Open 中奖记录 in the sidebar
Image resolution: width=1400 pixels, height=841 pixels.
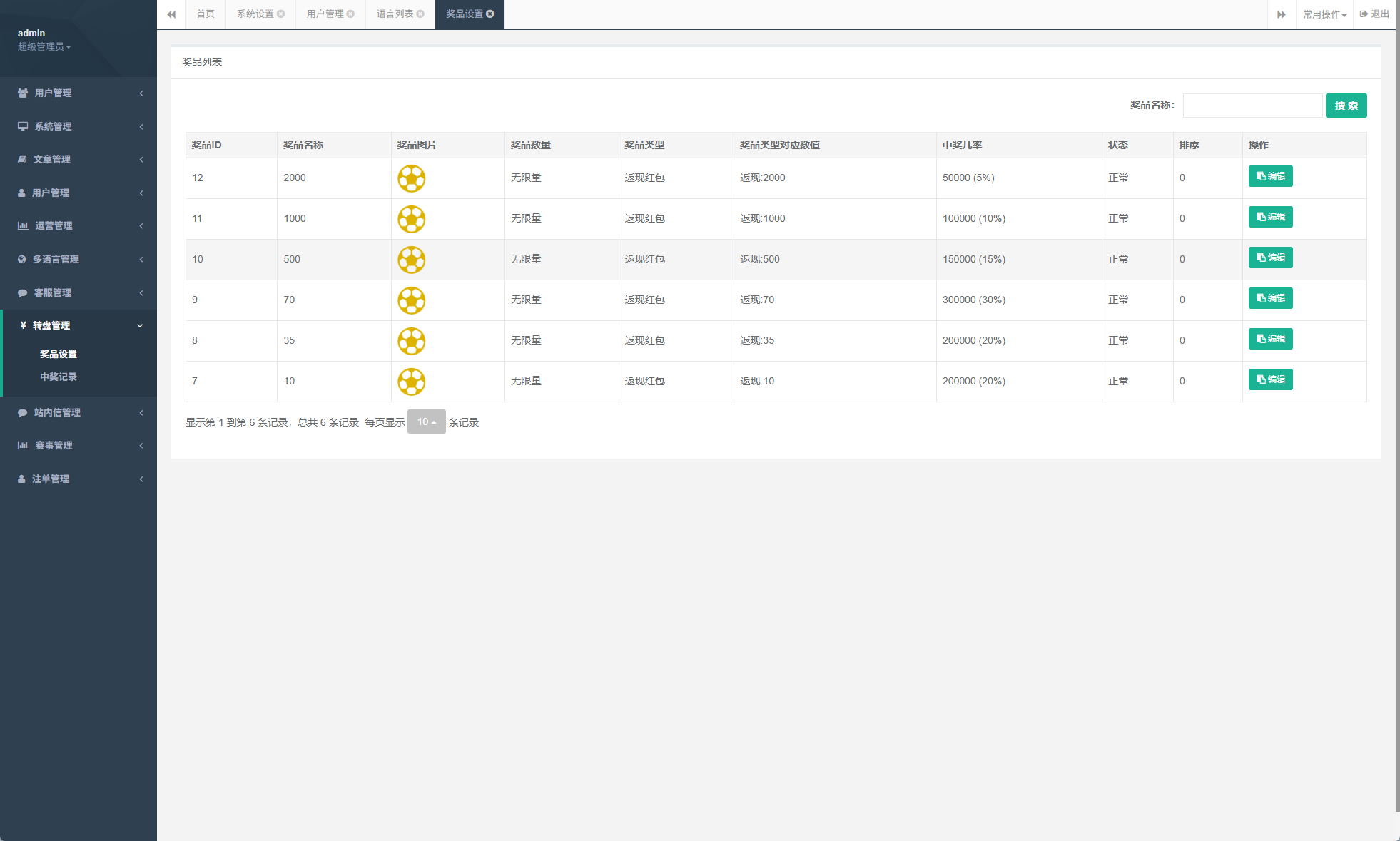point(59,377)
